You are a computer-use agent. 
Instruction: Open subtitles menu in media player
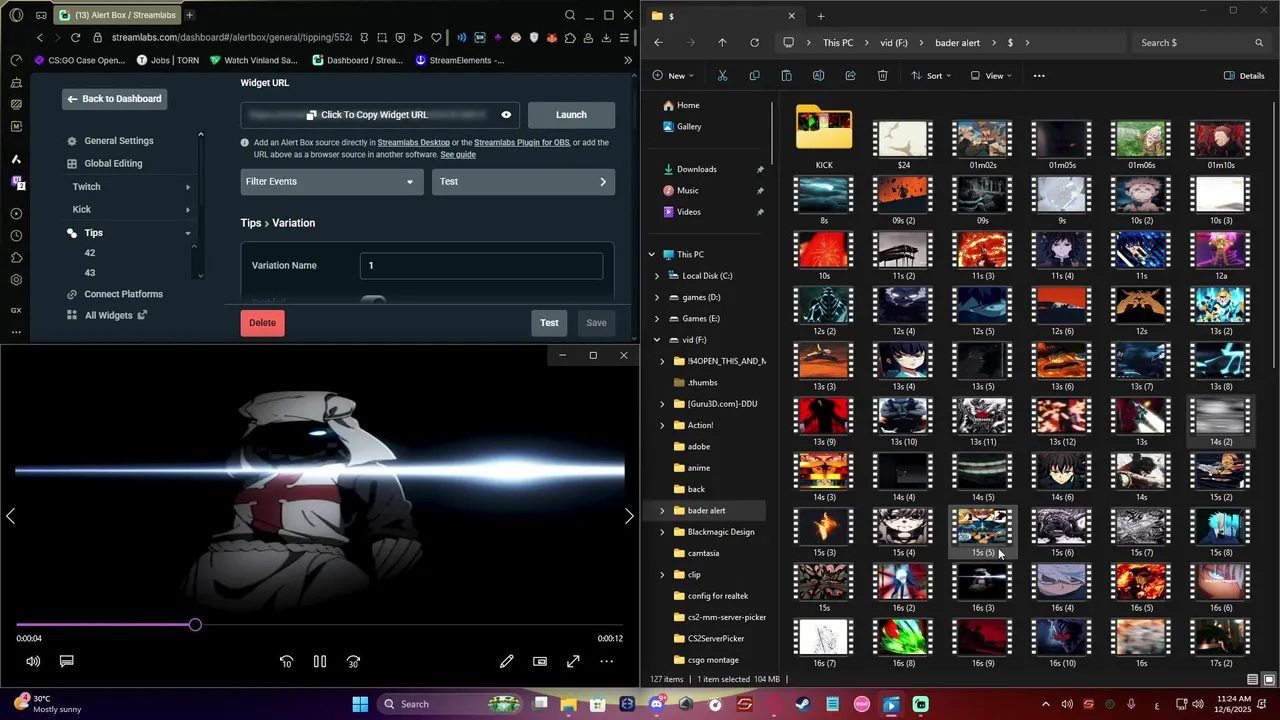pos(67,661)
